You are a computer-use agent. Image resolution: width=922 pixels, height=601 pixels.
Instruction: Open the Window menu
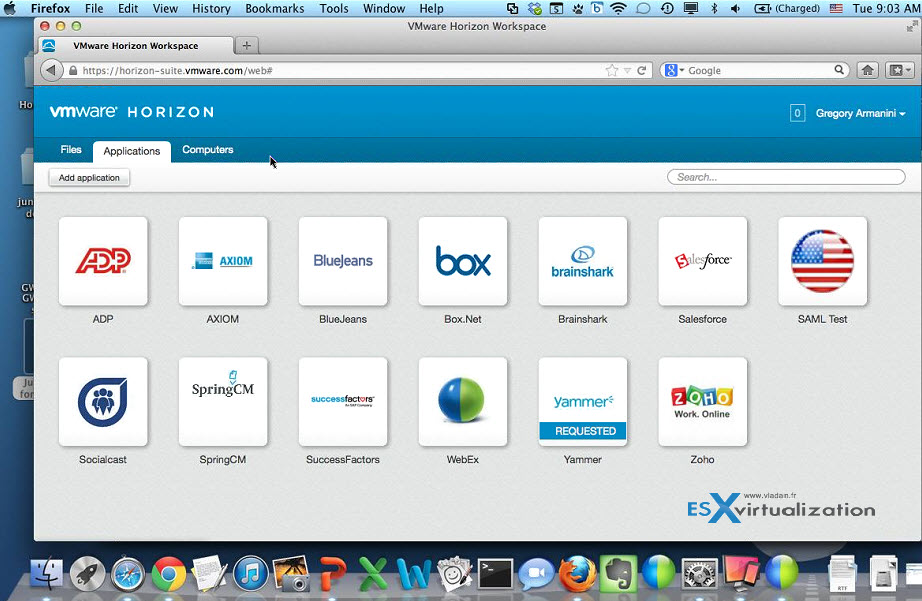(x=384, y=8)
